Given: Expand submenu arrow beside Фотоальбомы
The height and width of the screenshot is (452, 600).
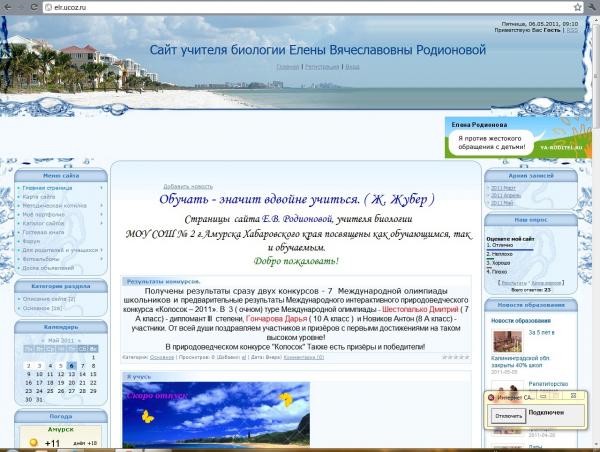Looking at the screenshot, I should tap(101, 259).
